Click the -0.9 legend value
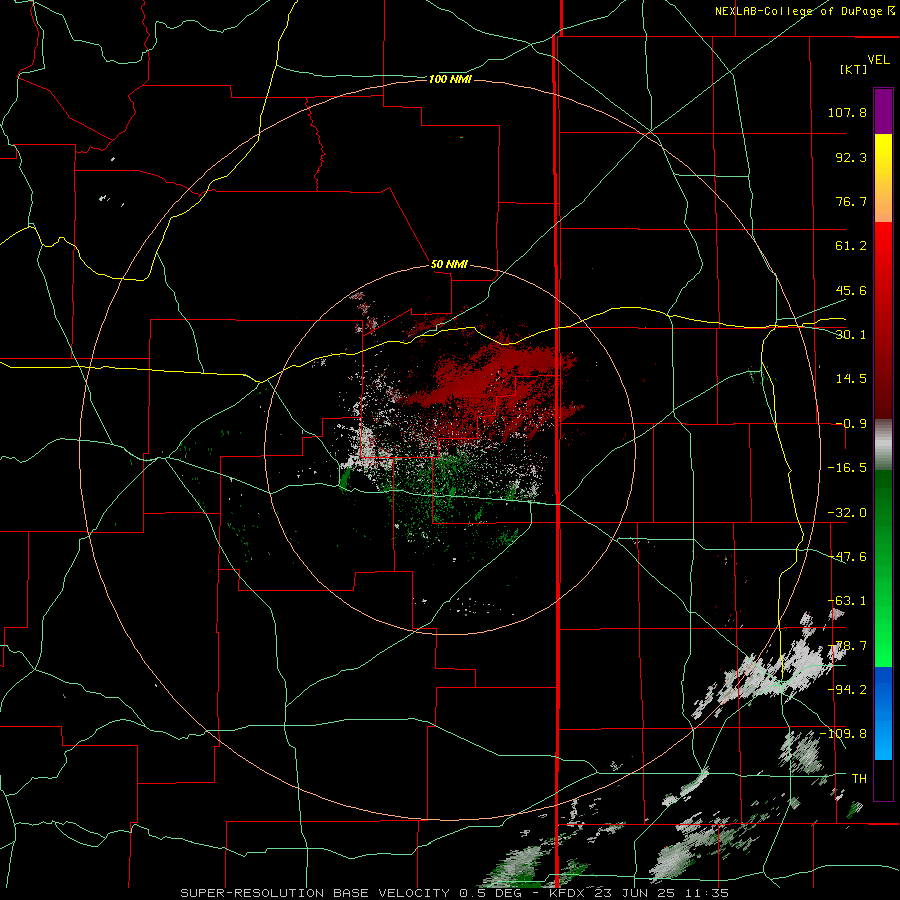The width and height of the screenshot is (900, 900). [x=851, y=424]
